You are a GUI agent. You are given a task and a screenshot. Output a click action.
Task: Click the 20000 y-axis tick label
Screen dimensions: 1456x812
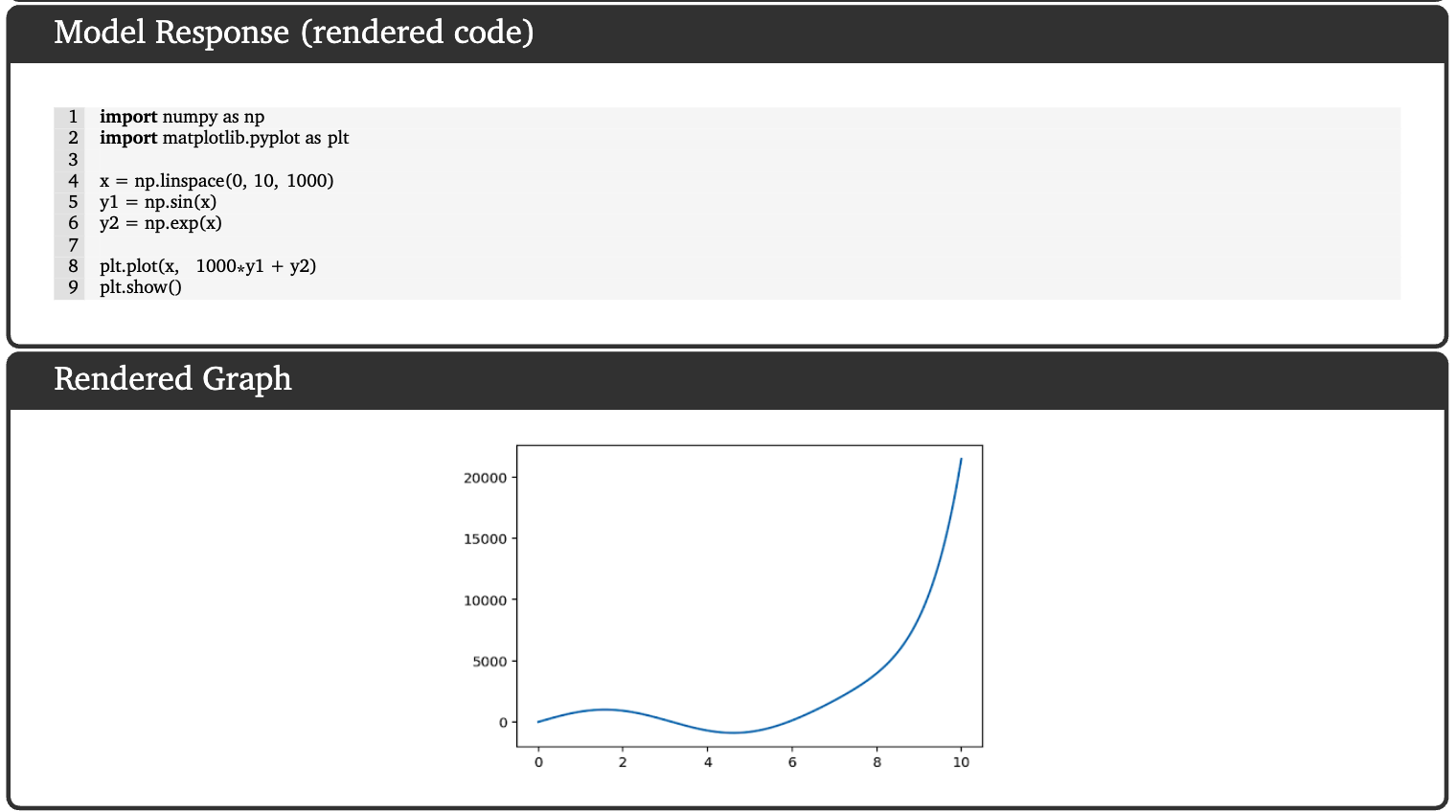click(485, 478)
